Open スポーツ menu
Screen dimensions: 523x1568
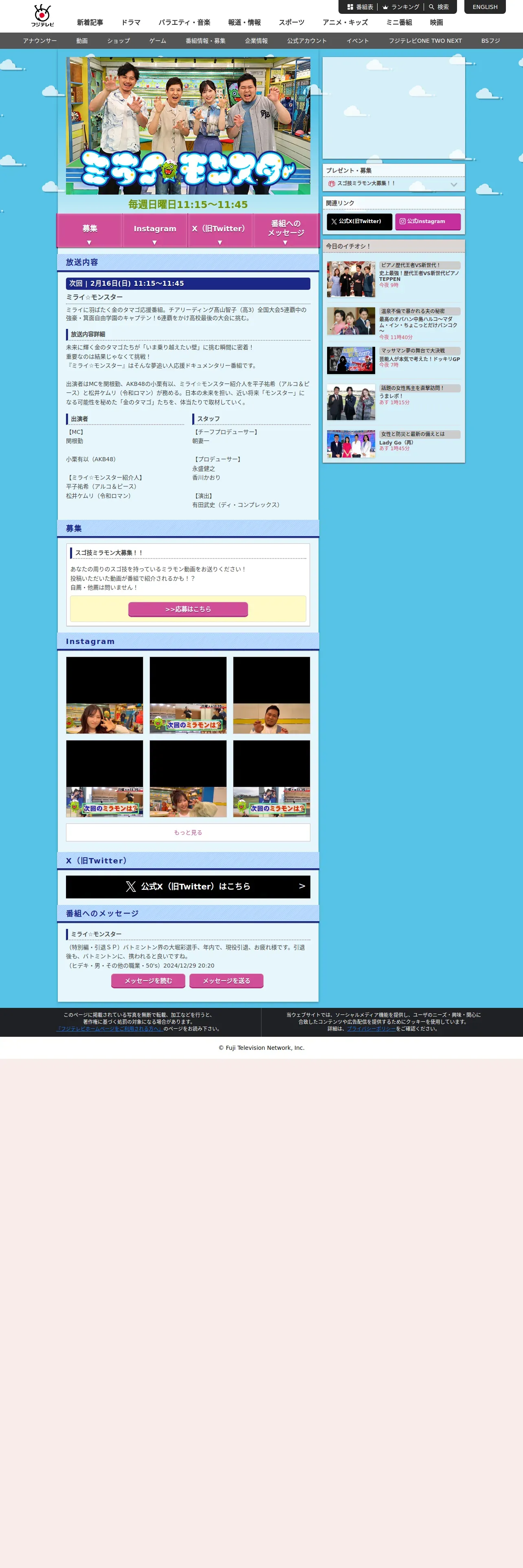tap(292, 22)
